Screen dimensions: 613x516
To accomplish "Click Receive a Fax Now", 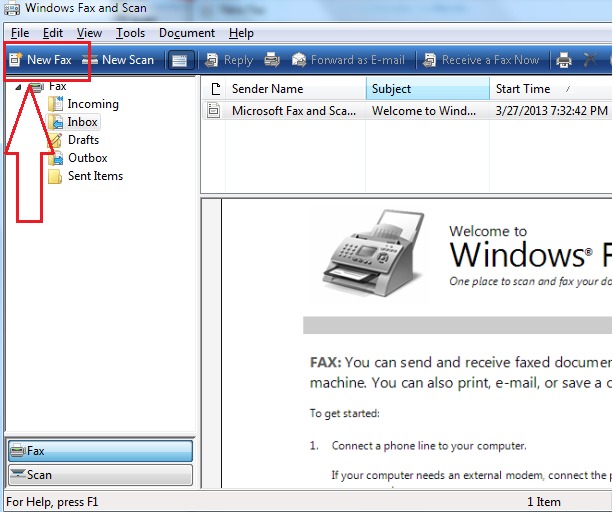I will click(481, 60).
